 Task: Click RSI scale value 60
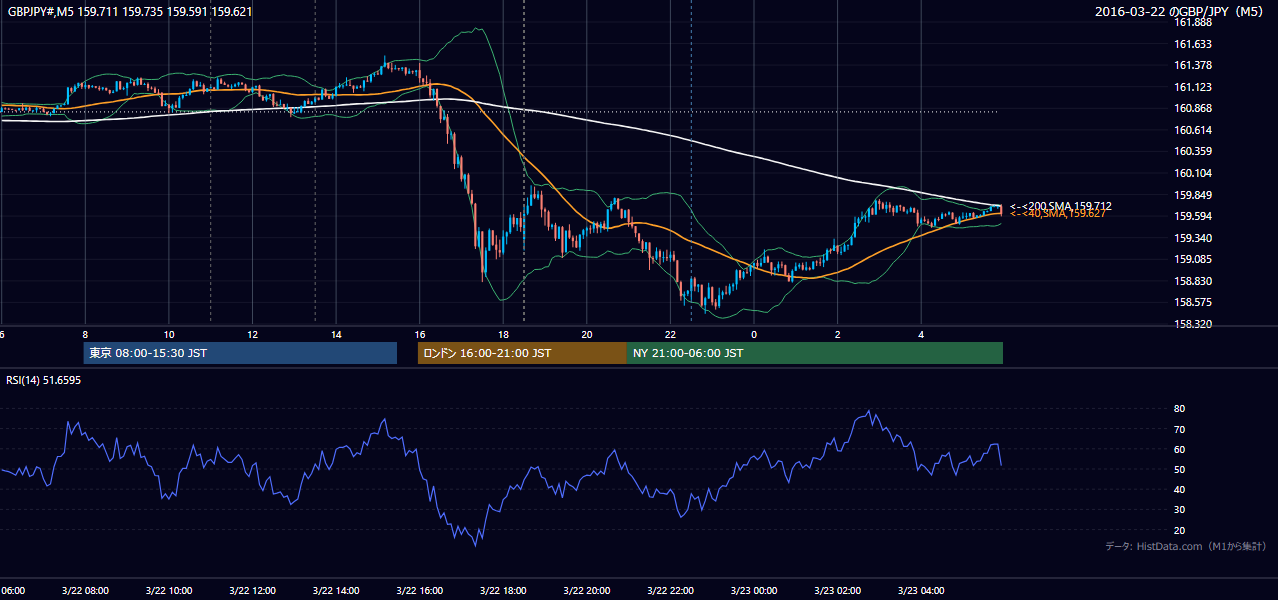tap(1179, 449)
